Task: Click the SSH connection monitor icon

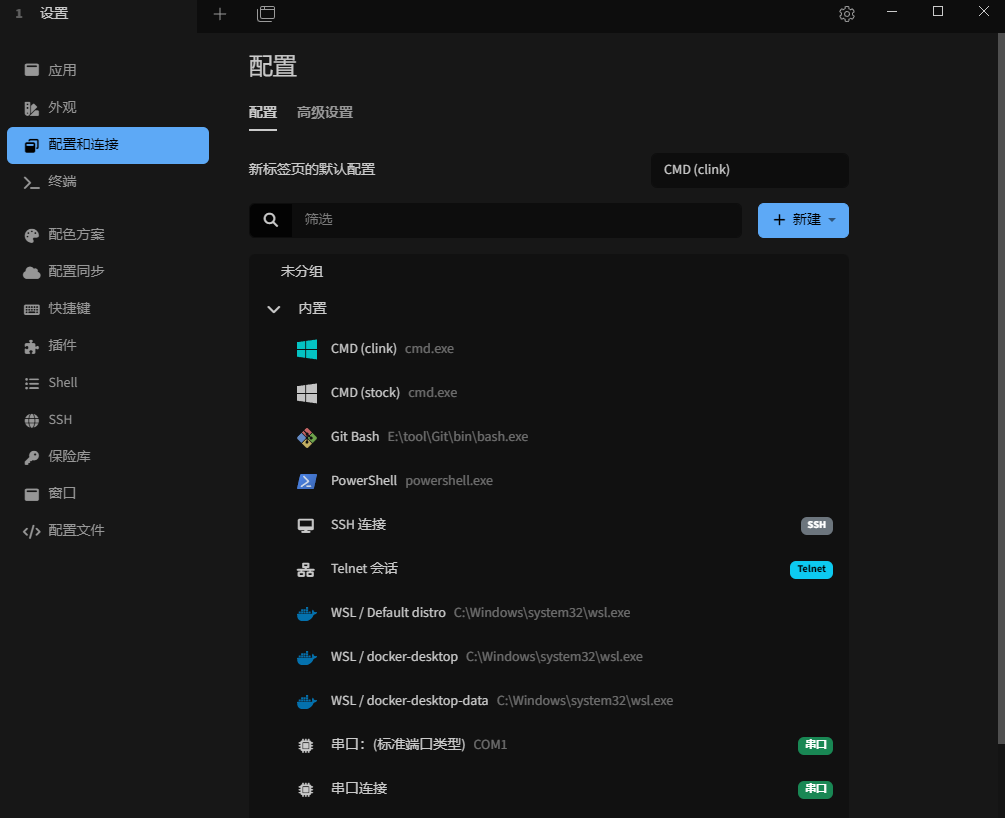Action: tap(307, 525)
